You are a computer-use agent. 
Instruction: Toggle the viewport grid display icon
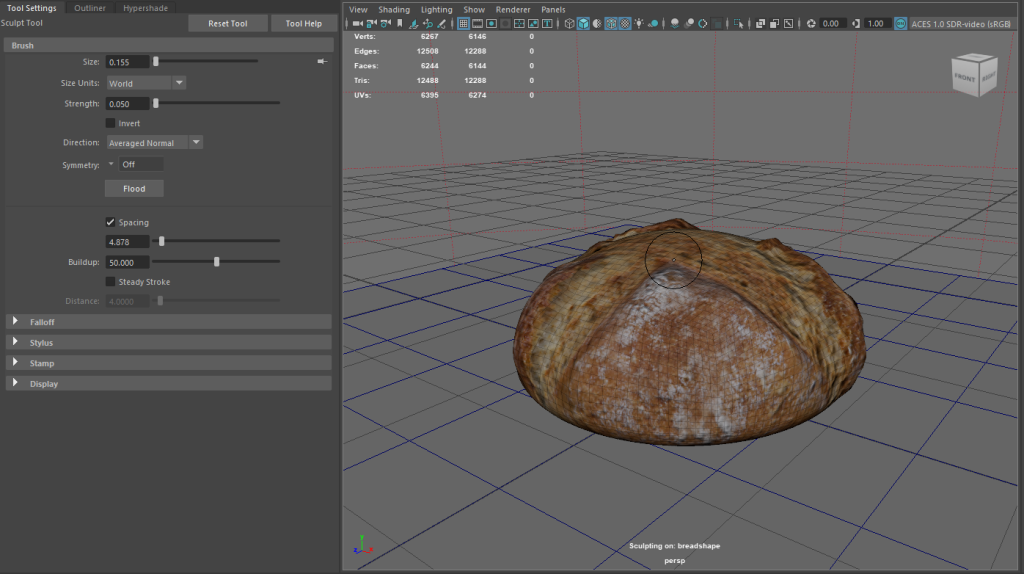point(464,23)
